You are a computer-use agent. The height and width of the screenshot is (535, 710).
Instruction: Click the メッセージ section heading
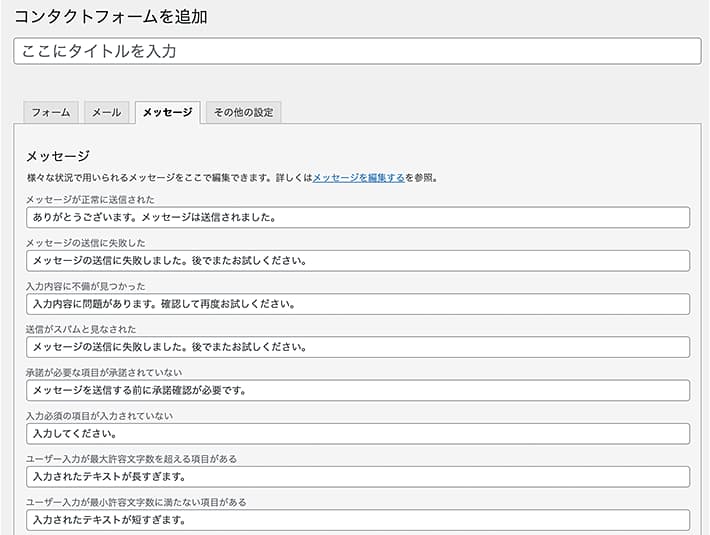(x=58, y=156)
